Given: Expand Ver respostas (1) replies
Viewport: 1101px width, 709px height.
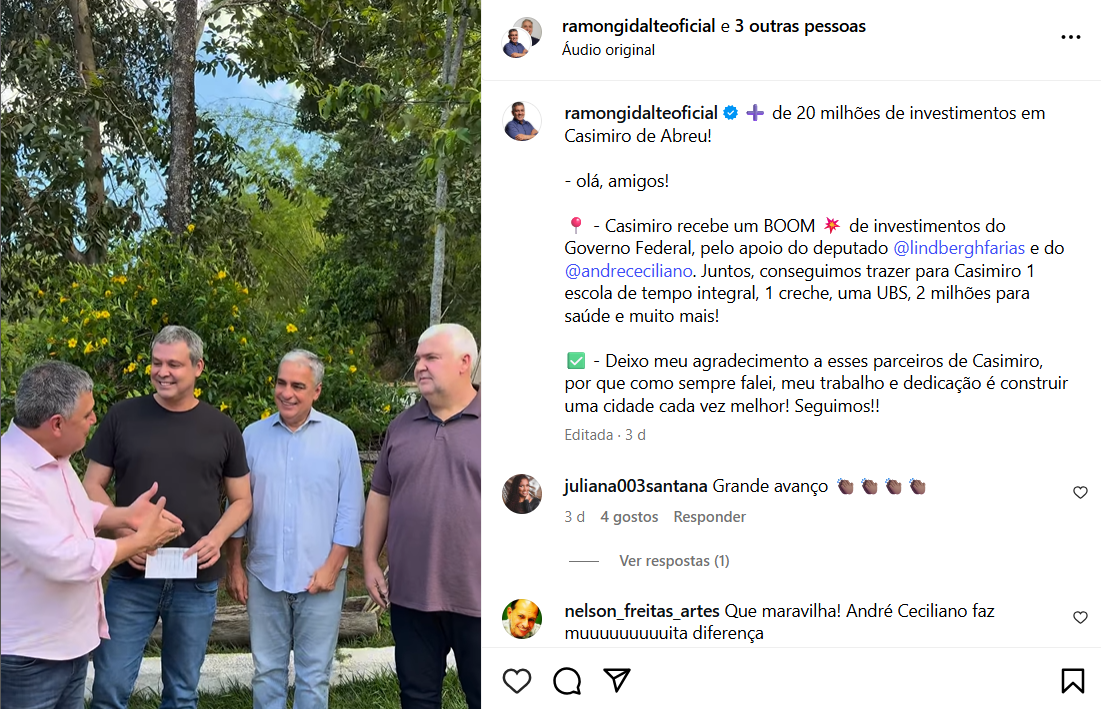Looking at the screenshot, I should (674, 561).
